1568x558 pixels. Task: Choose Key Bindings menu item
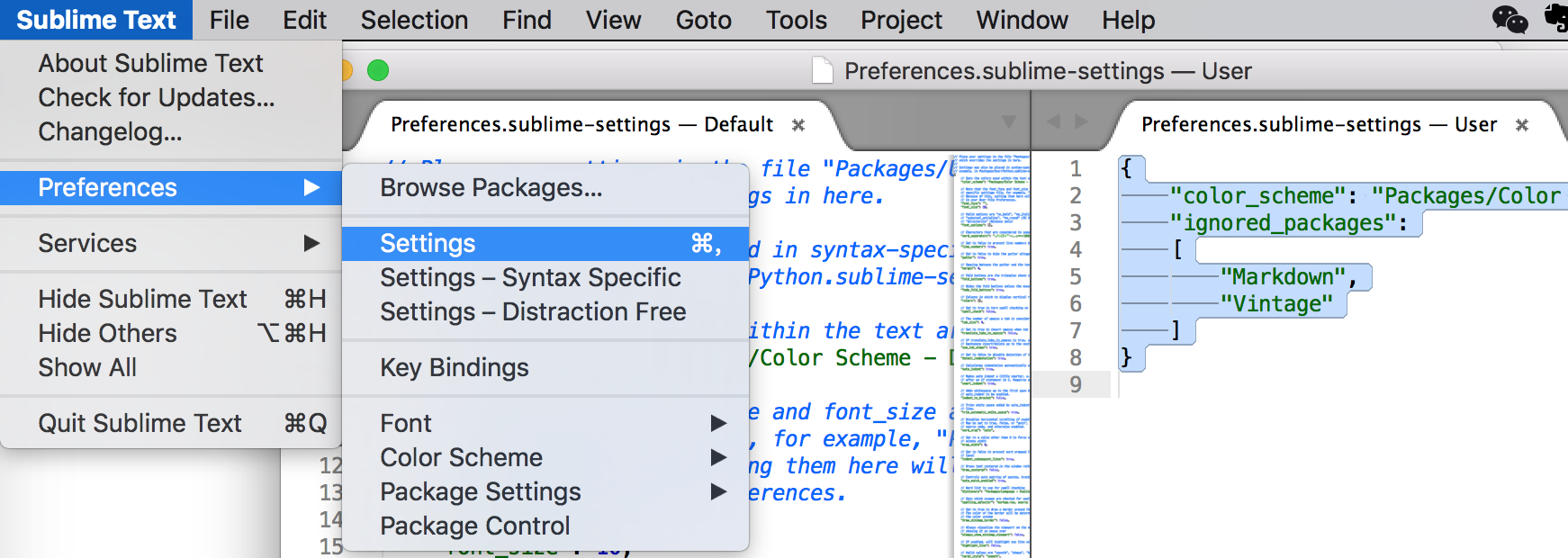point(454,367)
